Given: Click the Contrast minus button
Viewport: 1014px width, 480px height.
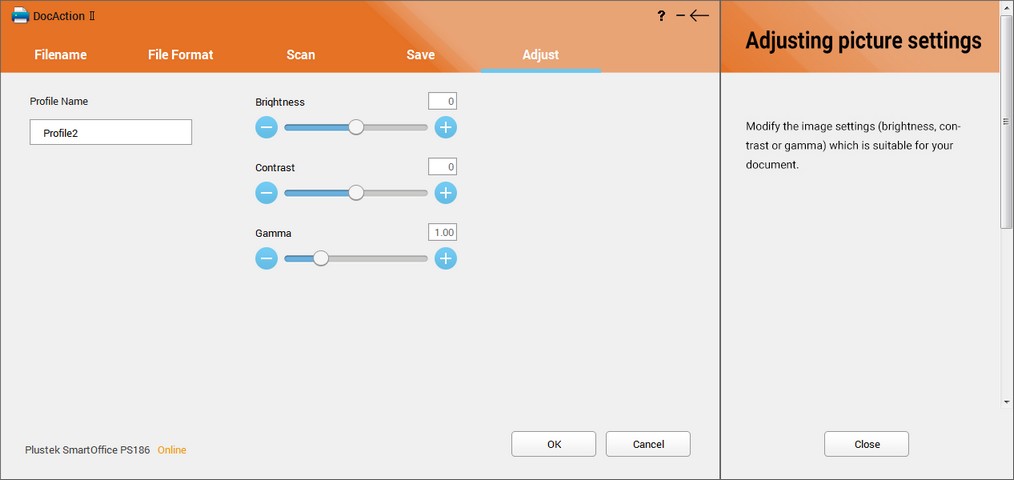Looking at the screenshot, I should click(266, 193).
